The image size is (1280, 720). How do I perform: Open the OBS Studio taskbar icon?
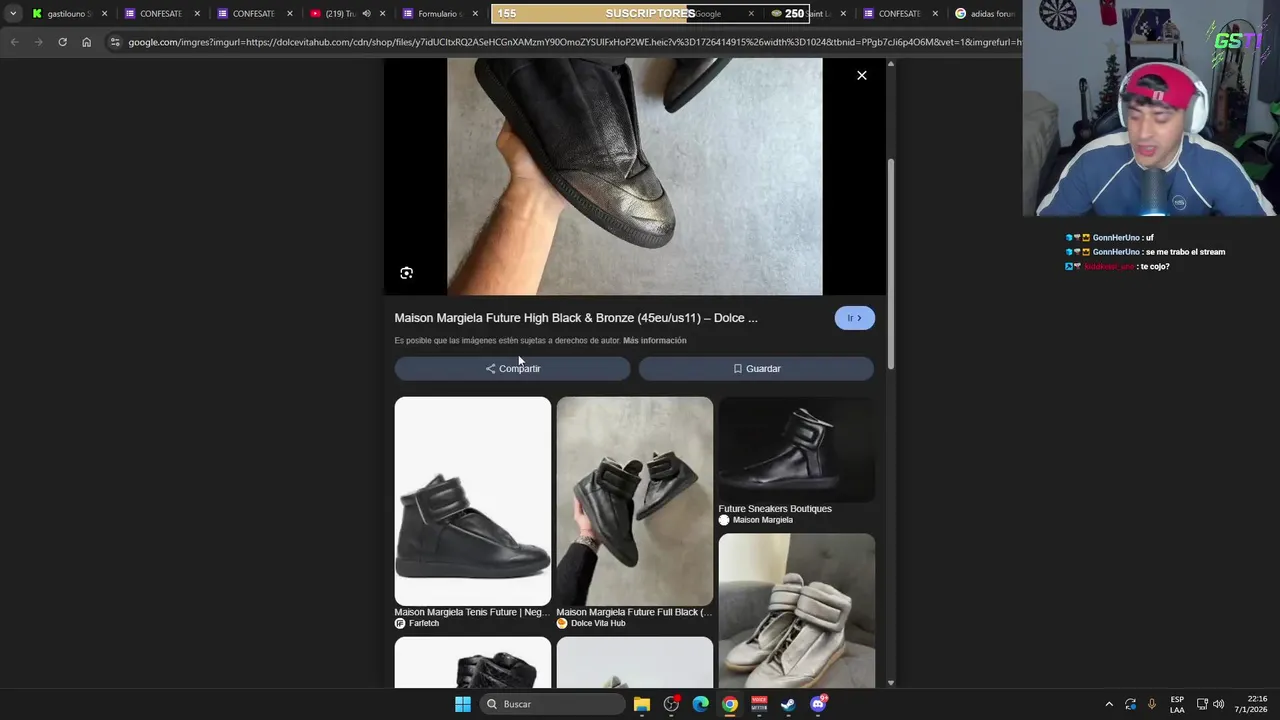[671, 704]
